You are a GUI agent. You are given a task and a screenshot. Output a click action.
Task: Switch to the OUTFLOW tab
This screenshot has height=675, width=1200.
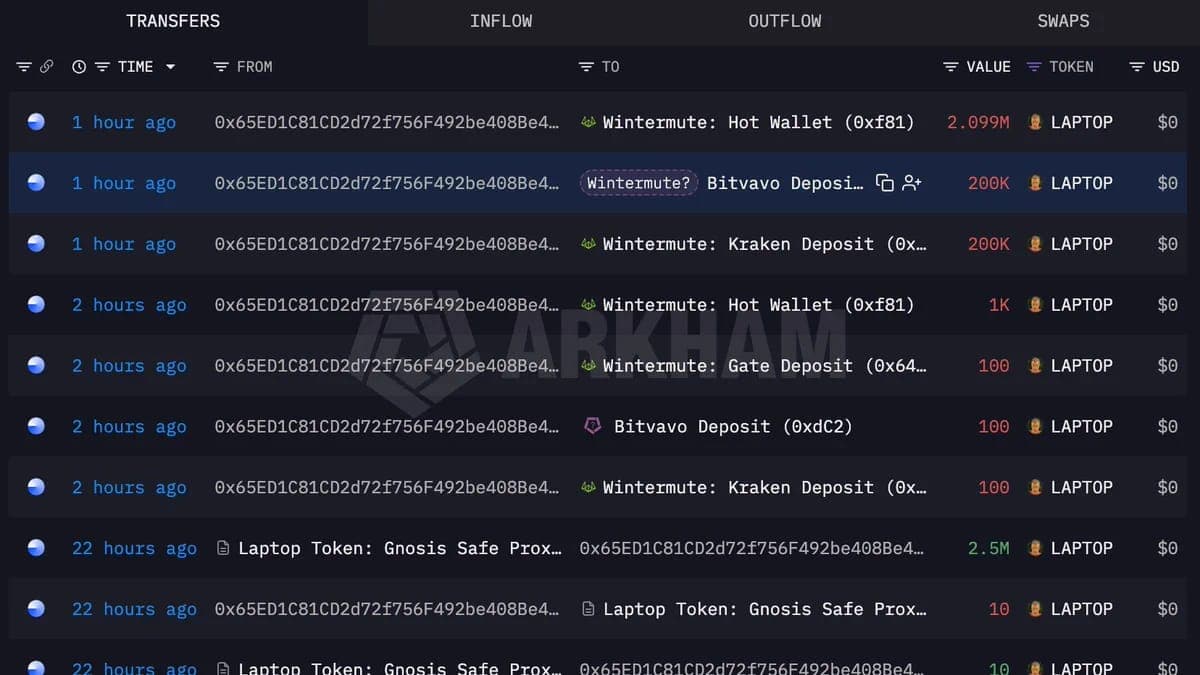pyautogui.click(x=785, y=21)
